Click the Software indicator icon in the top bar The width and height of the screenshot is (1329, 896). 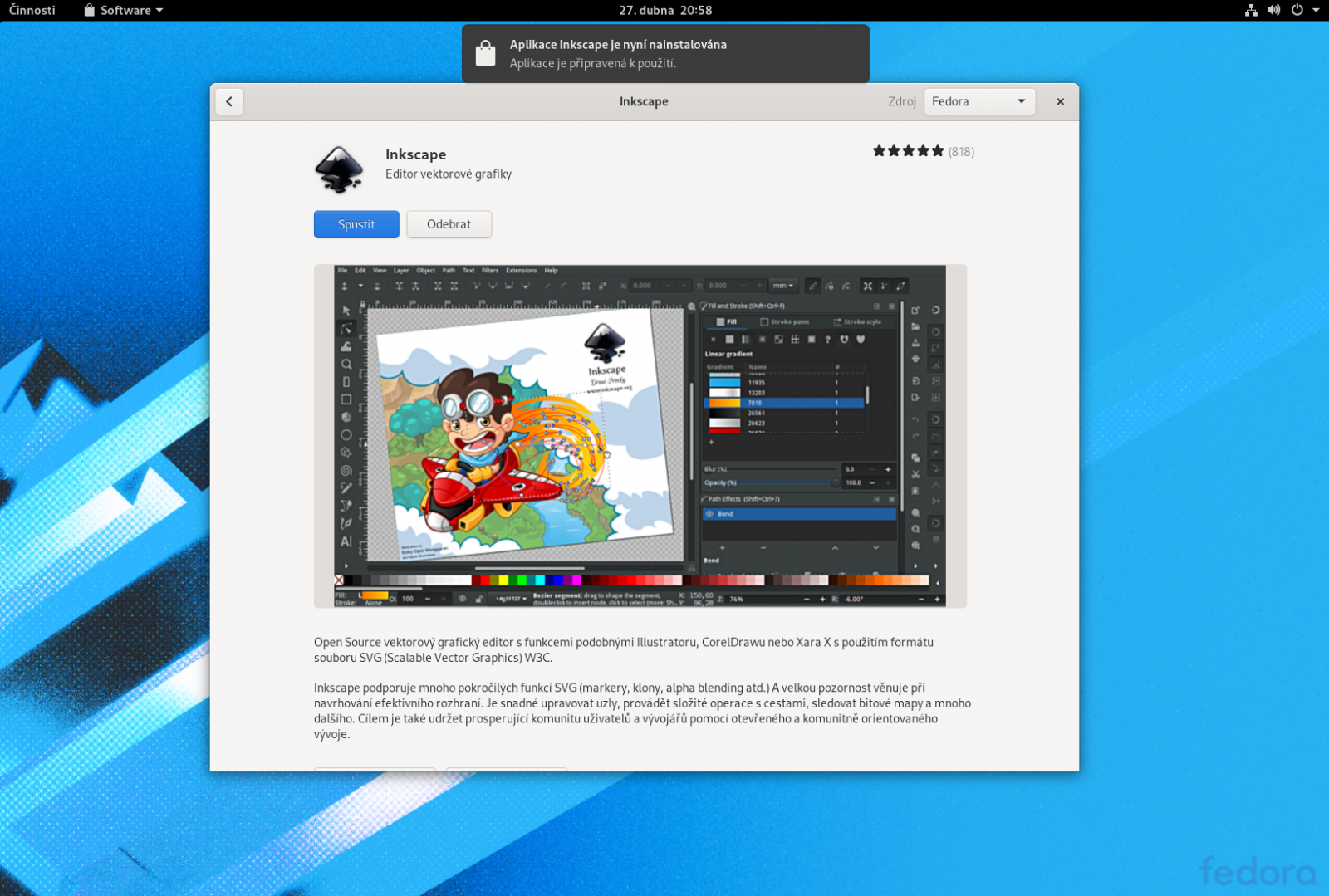click(x=87, y=11)
